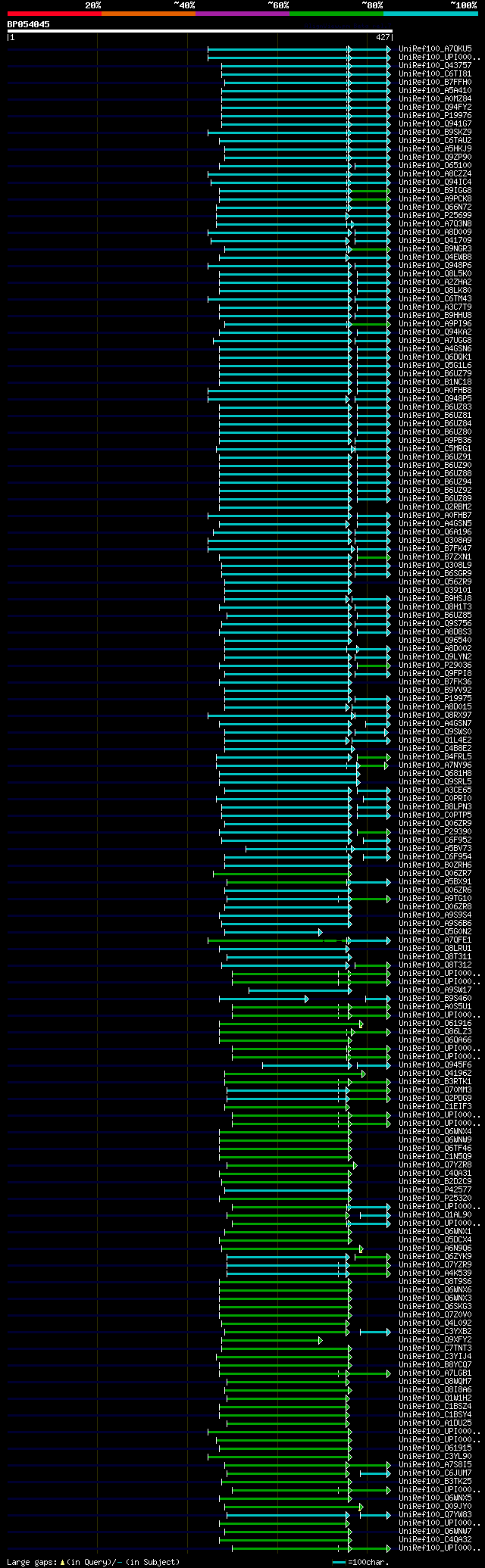Open hit UniRef100_C5MRG1
The width and height of the screenshot is (485, 1568).
click(435, 448)
